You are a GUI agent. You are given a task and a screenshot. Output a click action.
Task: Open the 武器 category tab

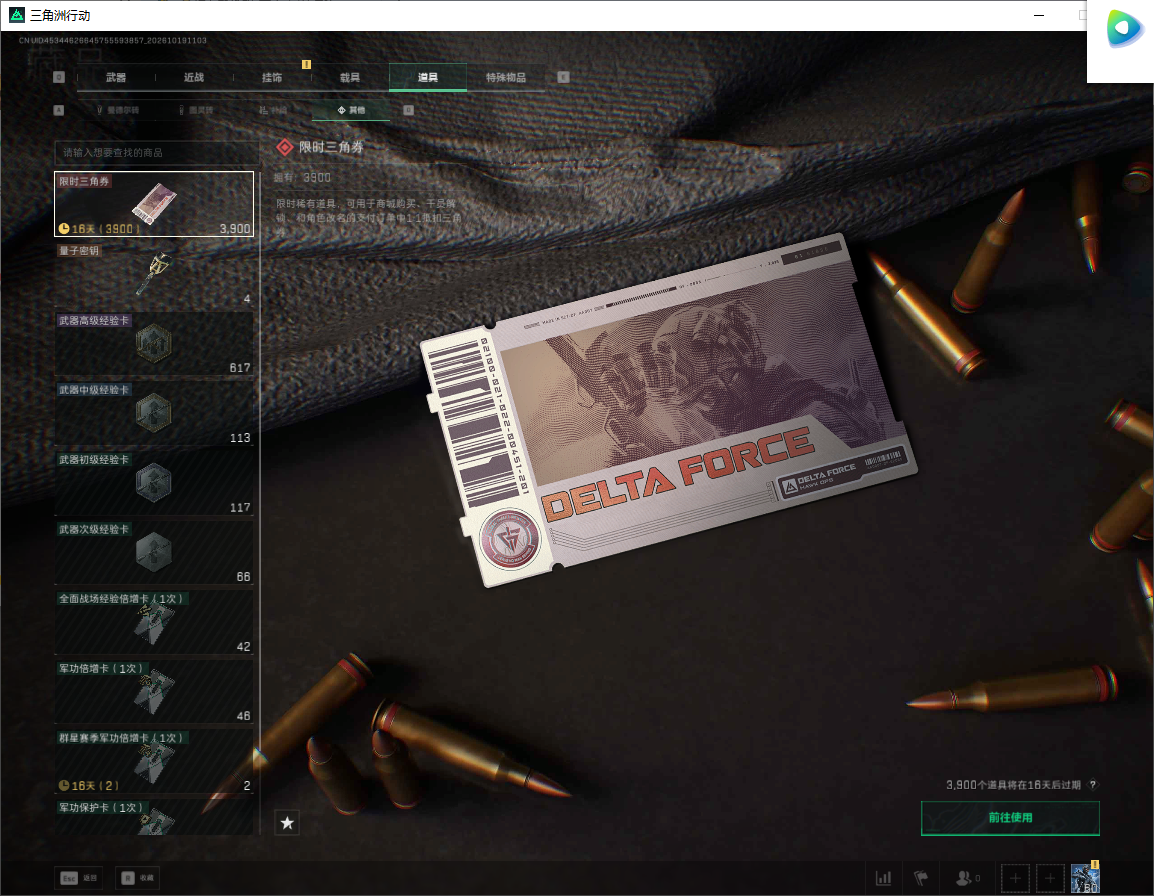(x=116, y=77)
